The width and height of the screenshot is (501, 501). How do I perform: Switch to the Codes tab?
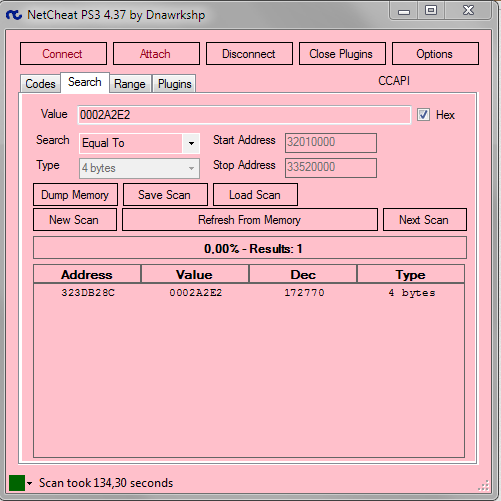coord(40,84)
